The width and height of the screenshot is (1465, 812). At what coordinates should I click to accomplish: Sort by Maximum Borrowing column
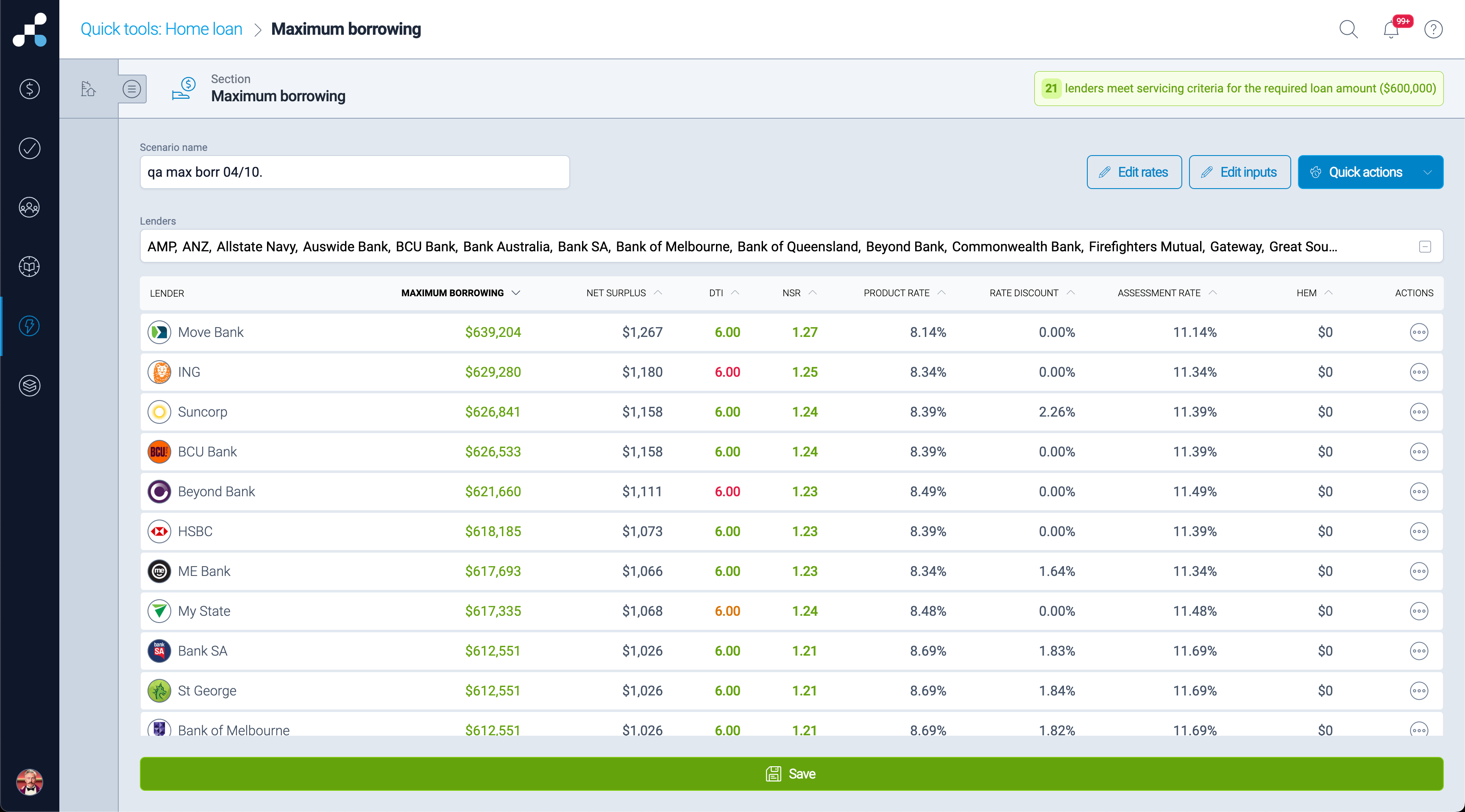pos(461,293)
